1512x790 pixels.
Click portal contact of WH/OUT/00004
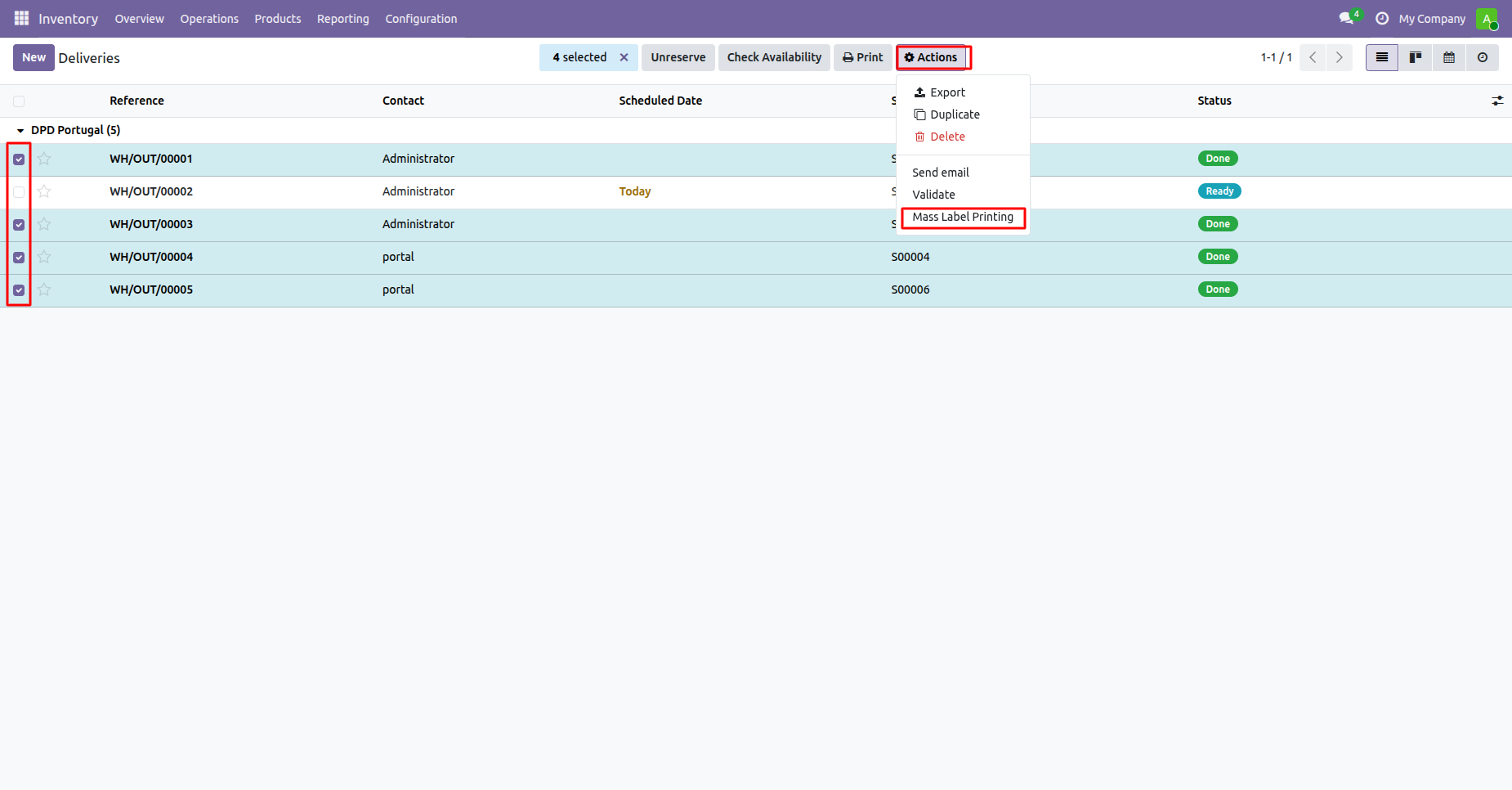398,257
